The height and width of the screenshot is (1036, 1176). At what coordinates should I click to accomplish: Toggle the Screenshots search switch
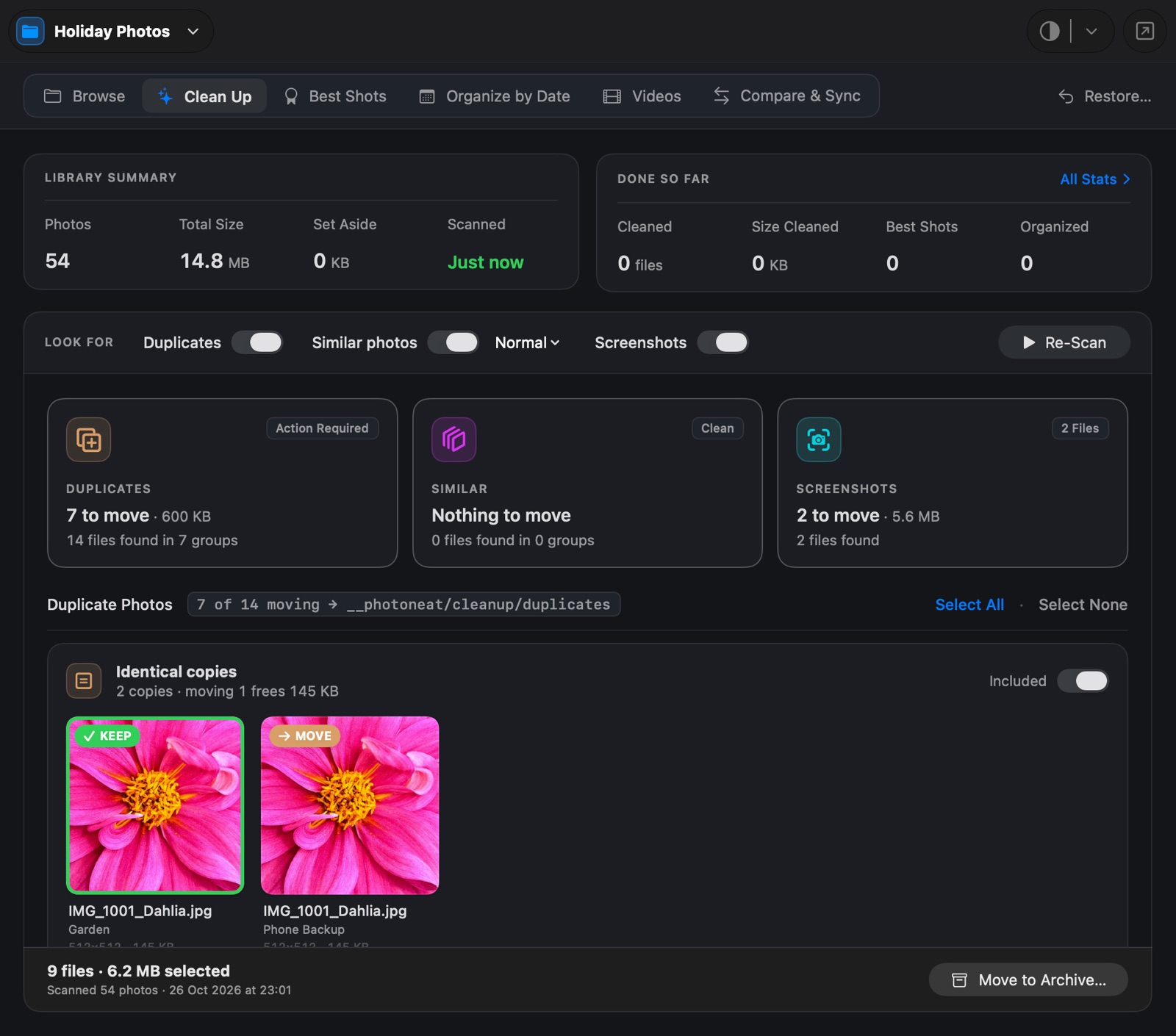click(723, 342)
